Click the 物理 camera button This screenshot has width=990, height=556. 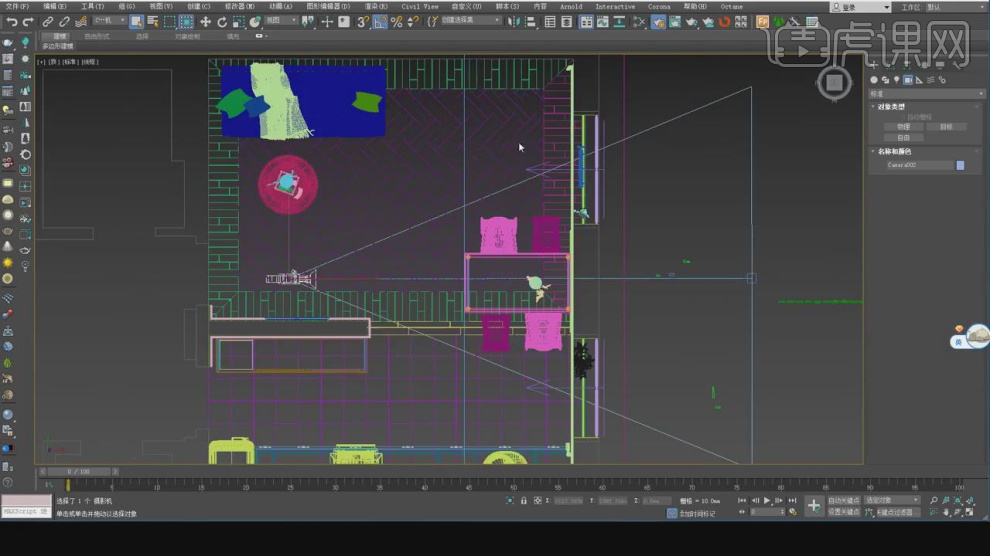click(903, 127)
